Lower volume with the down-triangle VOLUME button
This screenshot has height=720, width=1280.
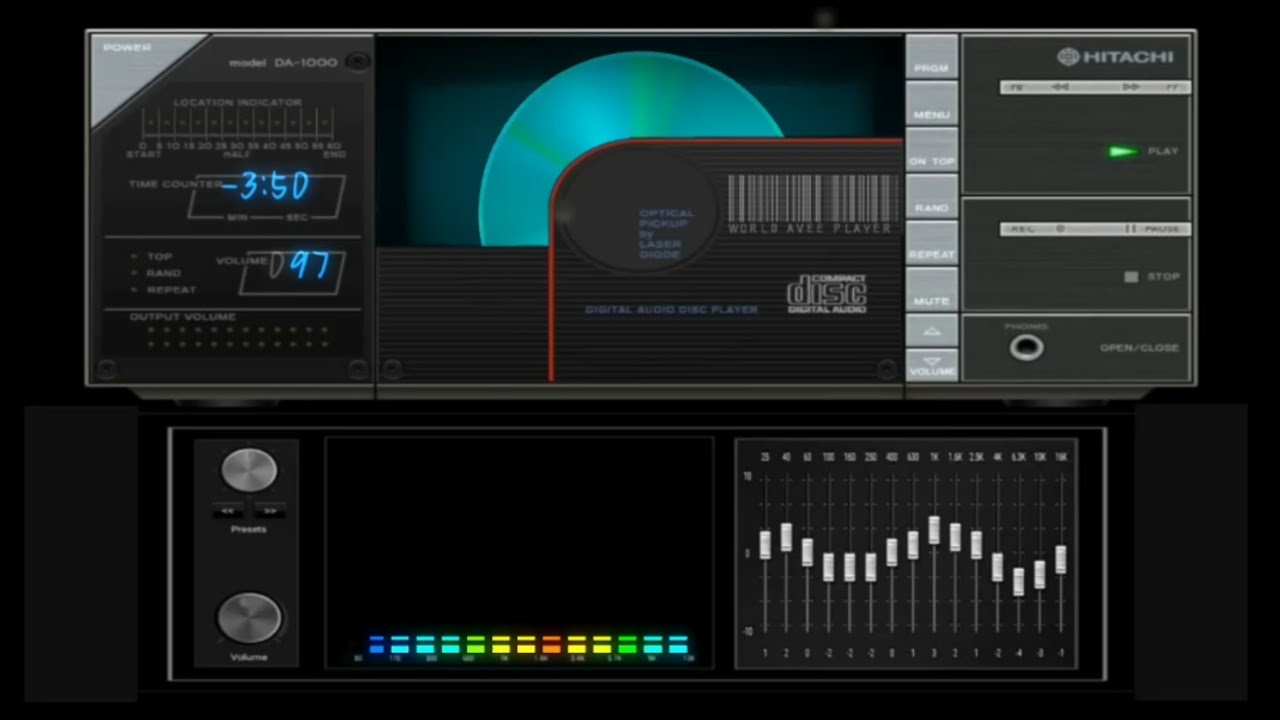[x=931, y=364]
